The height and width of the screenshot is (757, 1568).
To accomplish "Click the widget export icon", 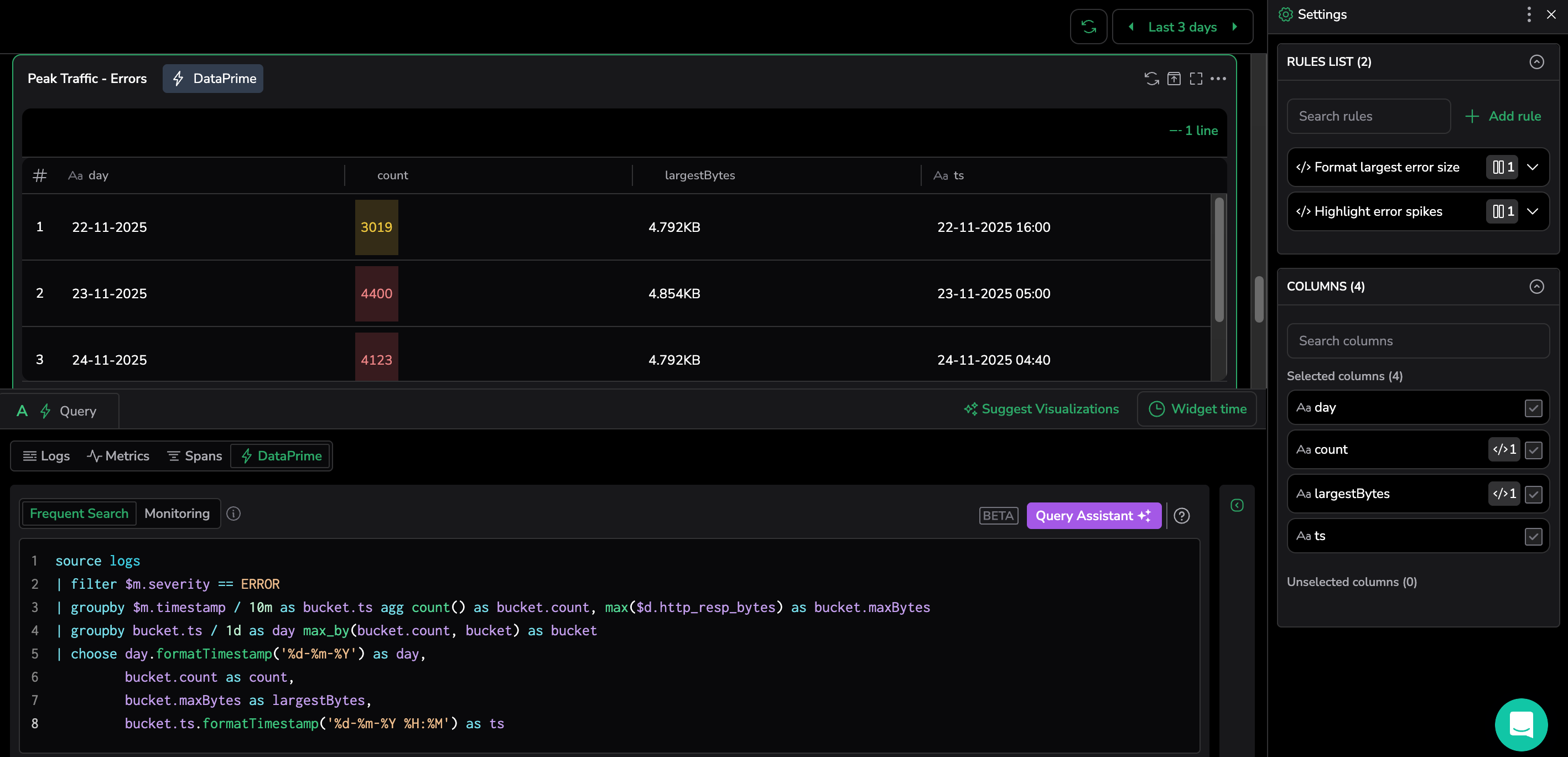I will click(1174, 79).
